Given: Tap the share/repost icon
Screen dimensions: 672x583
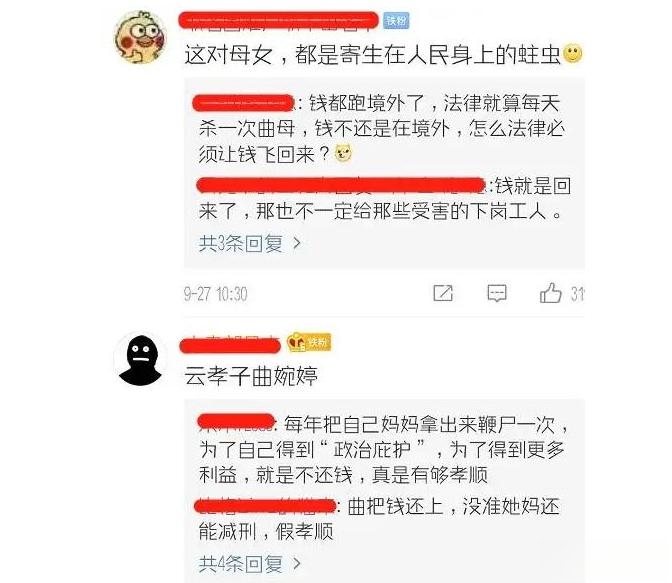Looking at the screenshot, I should 443,293.
